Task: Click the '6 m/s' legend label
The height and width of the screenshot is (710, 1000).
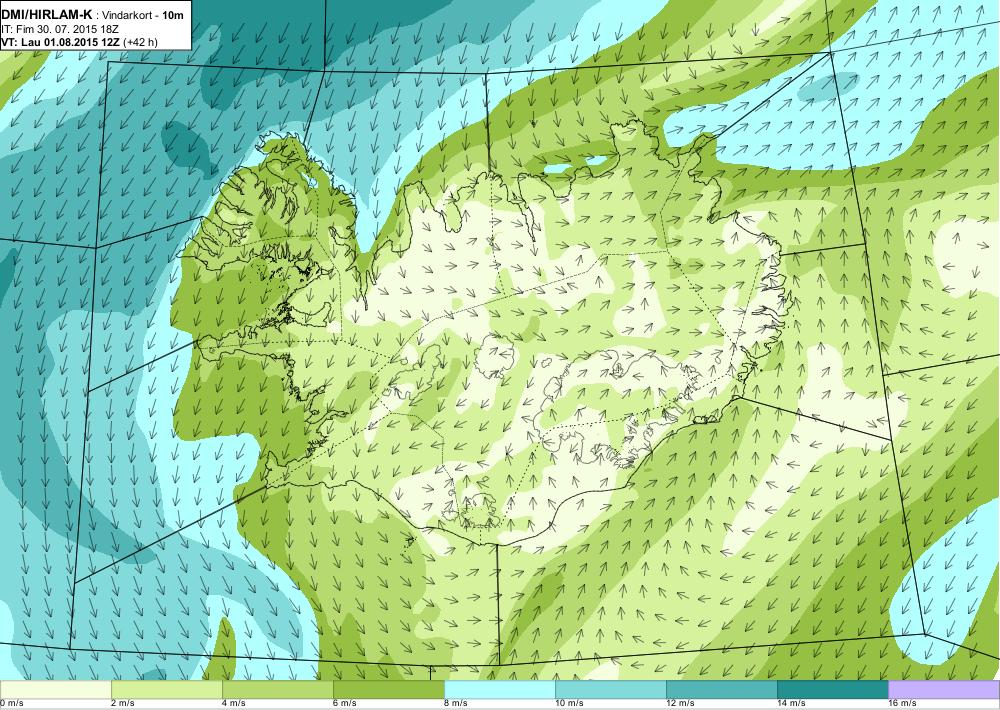Action: (345, 704)
